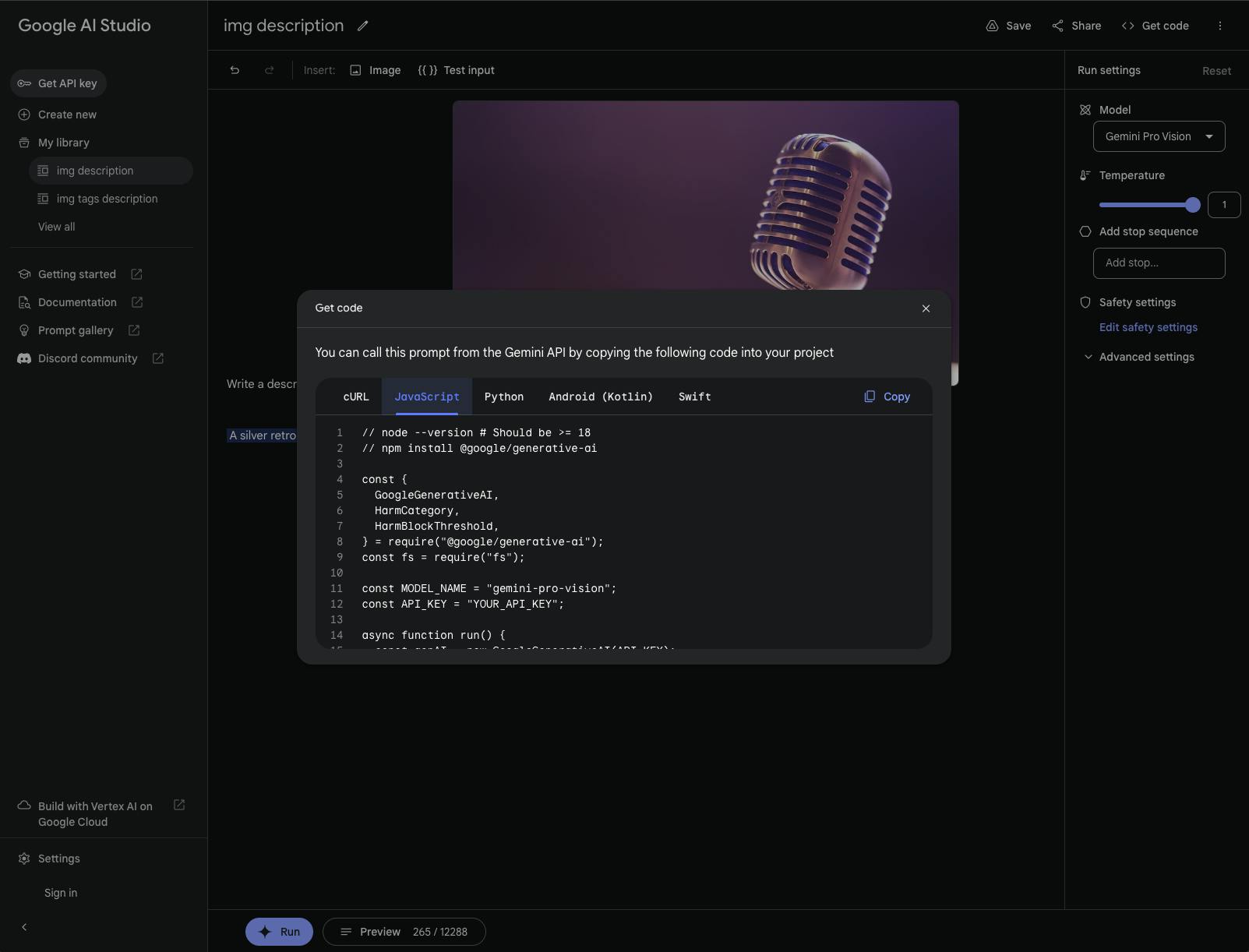1249x952 pixels.
Task: Click the undo arrow icon
Action: [x=235, y=70]
